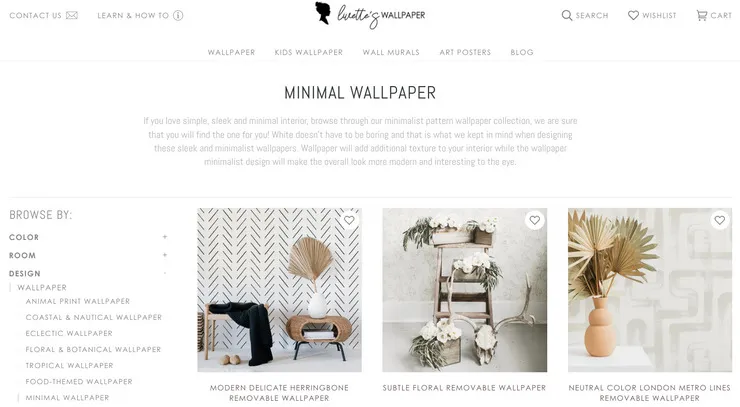This screenshot has width=740, height=407.
Task: Open the Learn & How To info icon
Action: click(178, 16)
